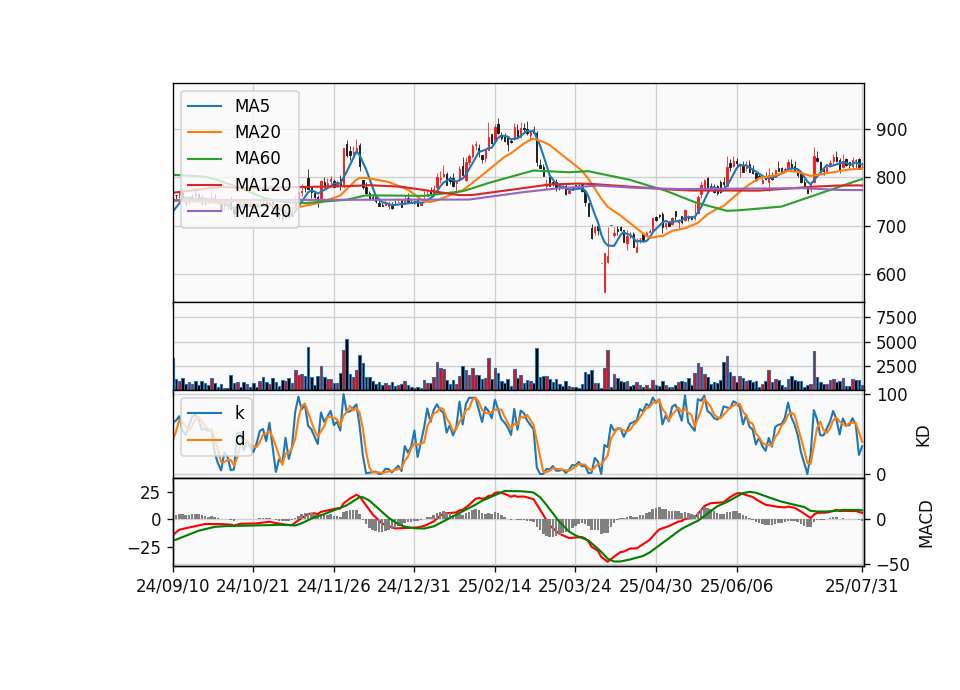Click the 800 price axis label
The image size is (960, 690).
891,178
